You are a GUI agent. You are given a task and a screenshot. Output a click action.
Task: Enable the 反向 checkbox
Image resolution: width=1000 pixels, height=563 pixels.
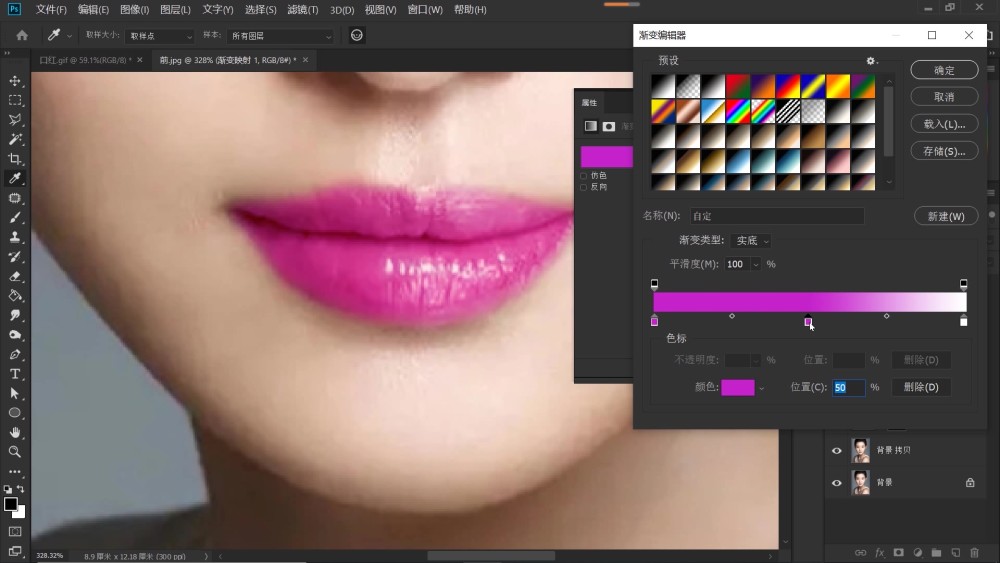(584, 187)
